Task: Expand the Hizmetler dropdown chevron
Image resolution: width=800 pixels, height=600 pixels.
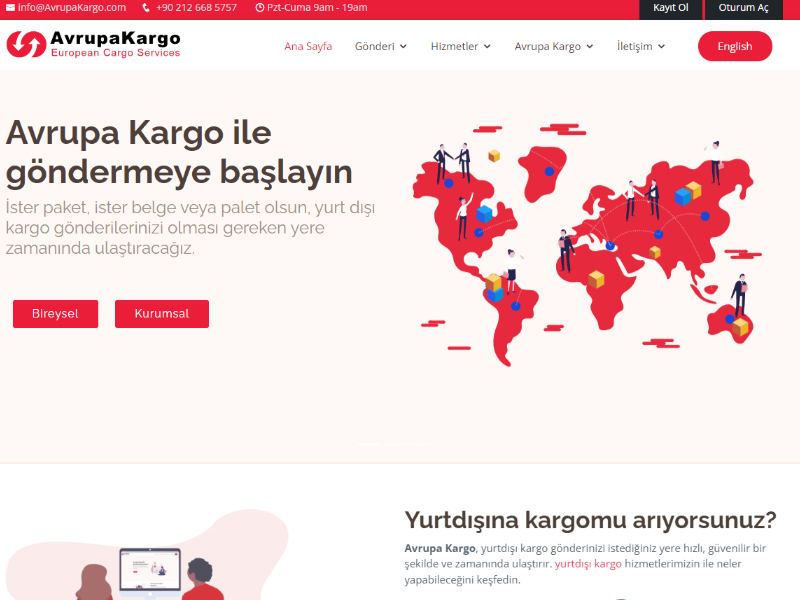Action: [x=487, y=46]
